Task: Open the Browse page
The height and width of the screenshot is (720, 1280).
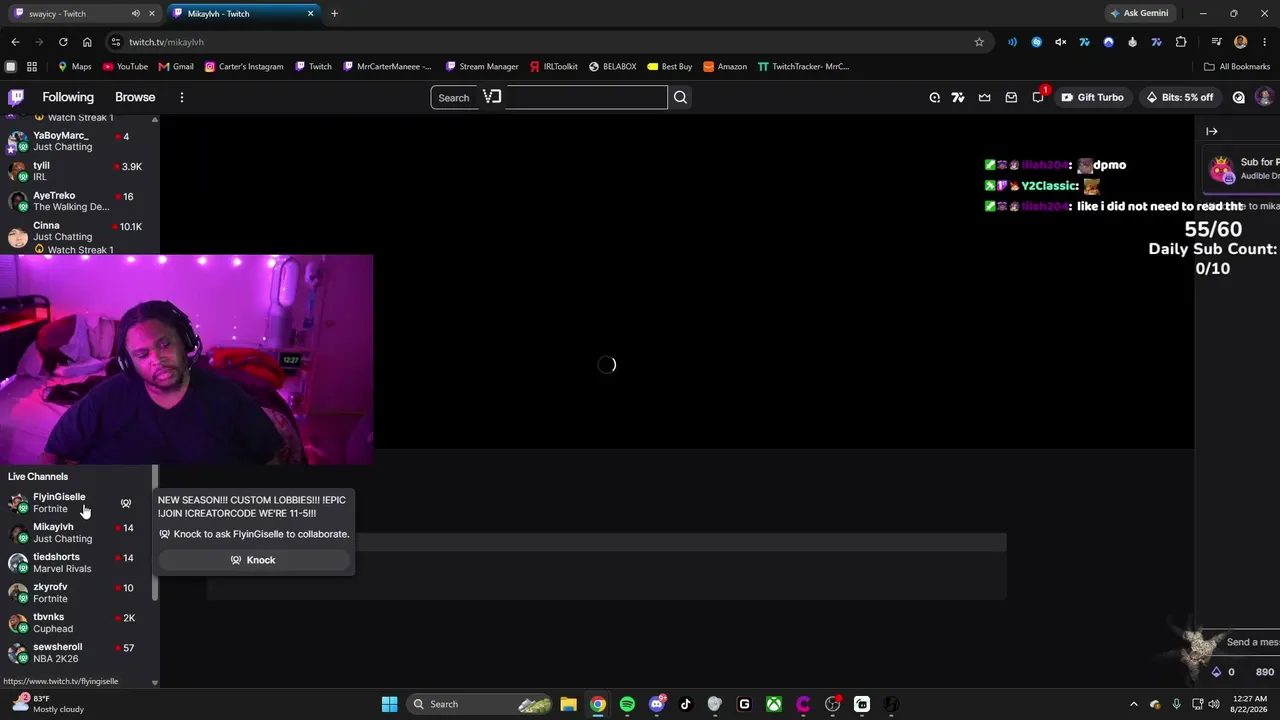Action: pyautogui.click(x=135, y=97)
